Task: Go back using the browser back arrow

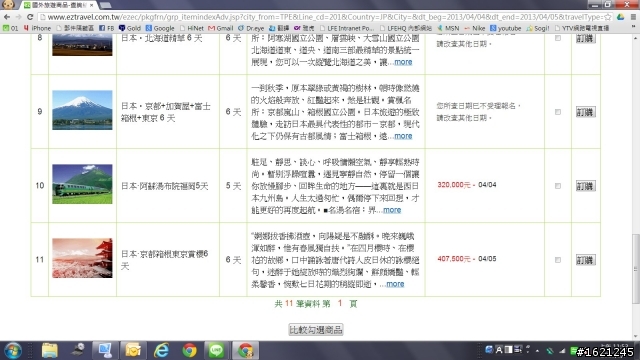Action: click(x=7, y=17)
